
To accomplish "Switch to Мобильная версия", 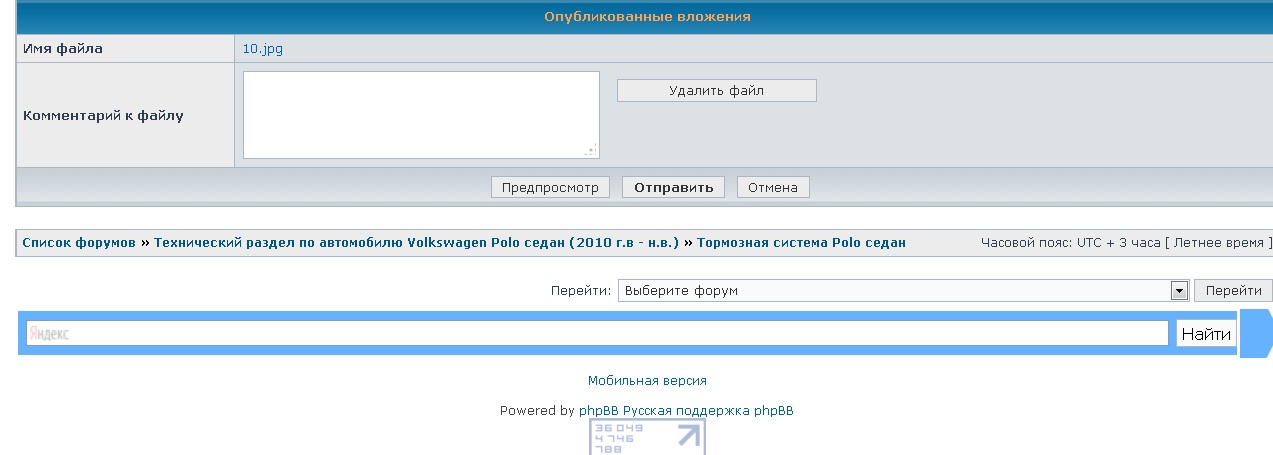I will tap(647, 381).
